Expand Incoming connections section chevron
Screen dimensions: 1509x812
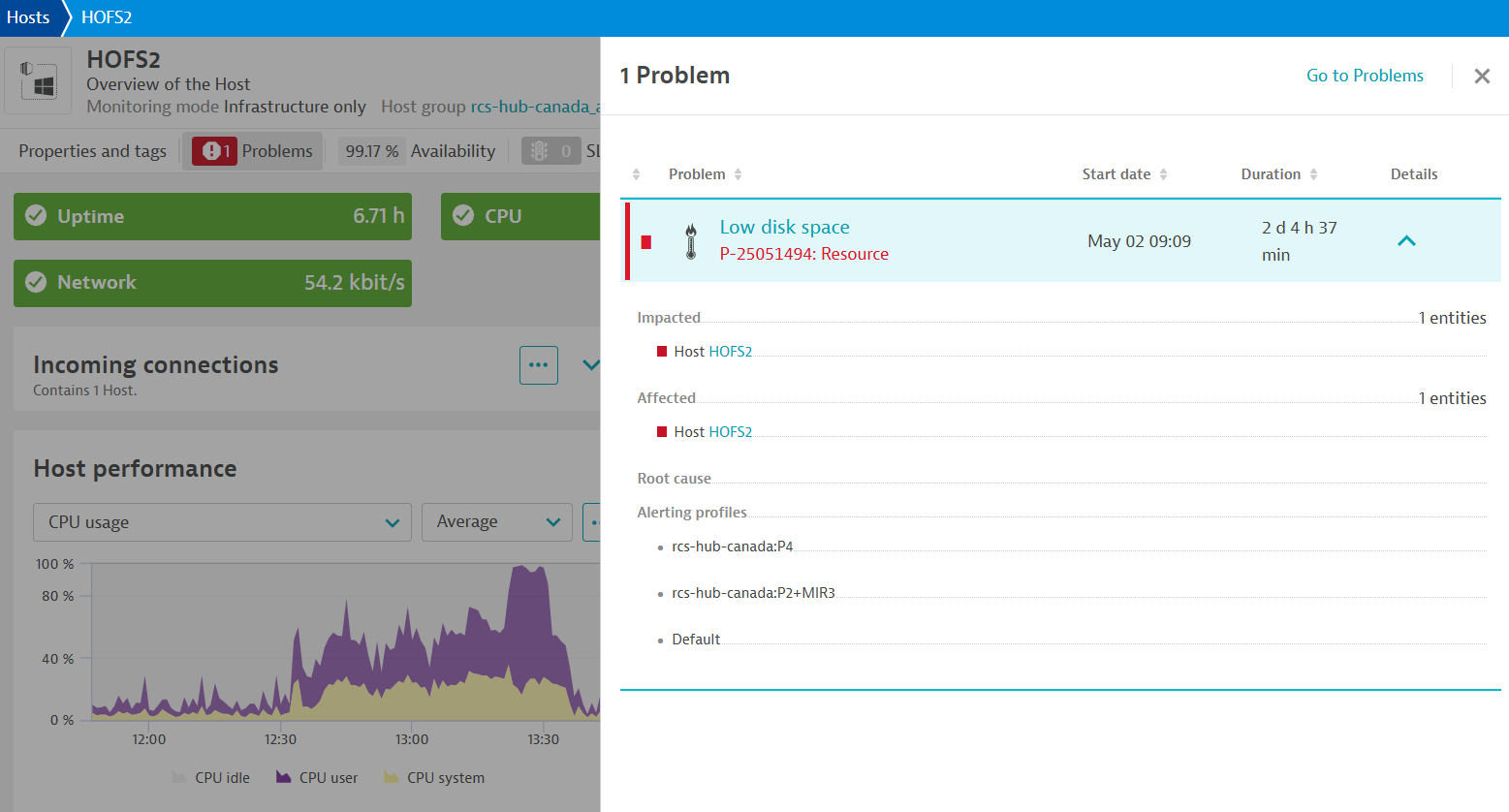point(590,365)
